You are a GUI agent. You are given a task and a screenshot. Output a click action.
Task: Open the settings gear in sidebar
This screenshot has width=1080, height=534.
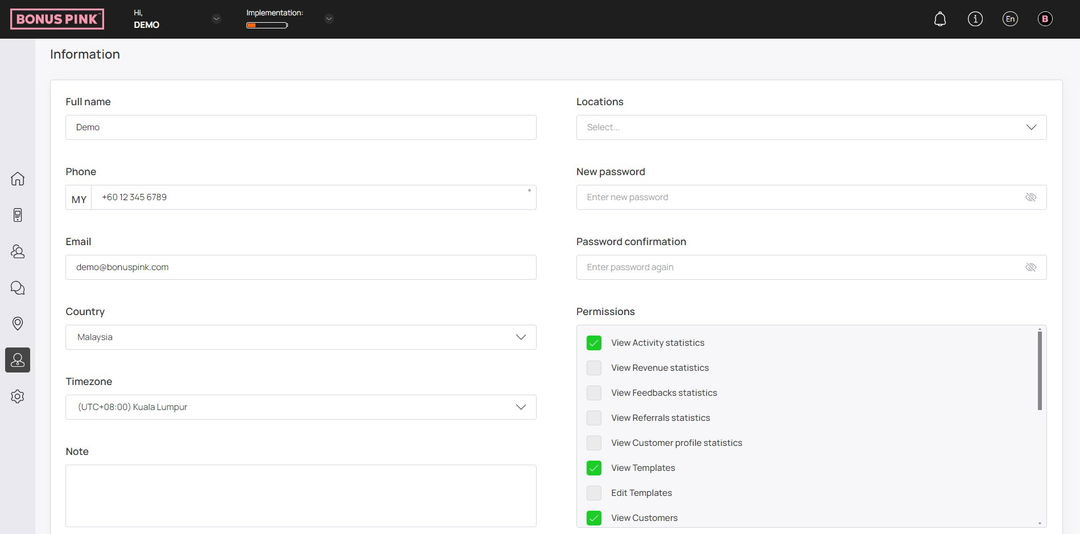(18, 396)
